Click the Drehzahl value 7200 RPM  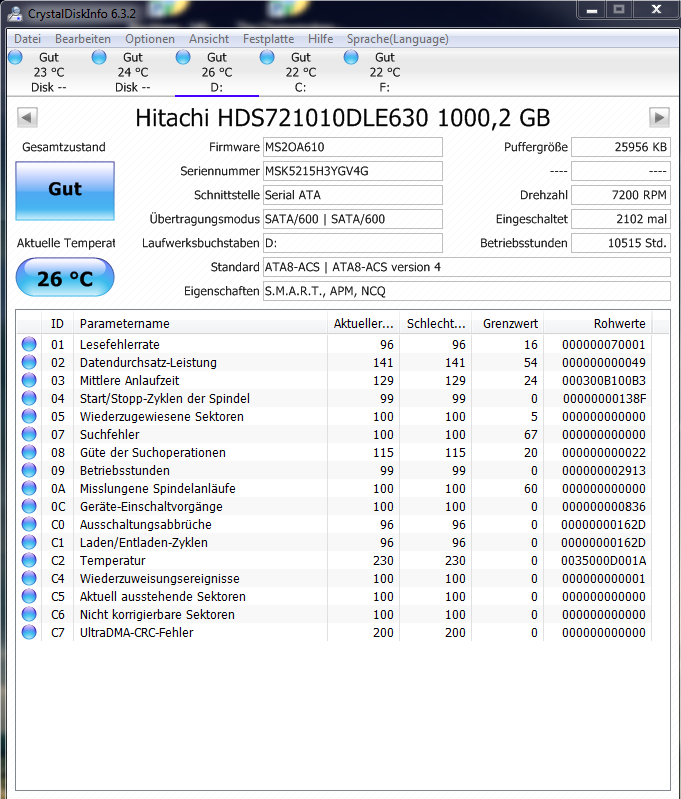(620, 195)
